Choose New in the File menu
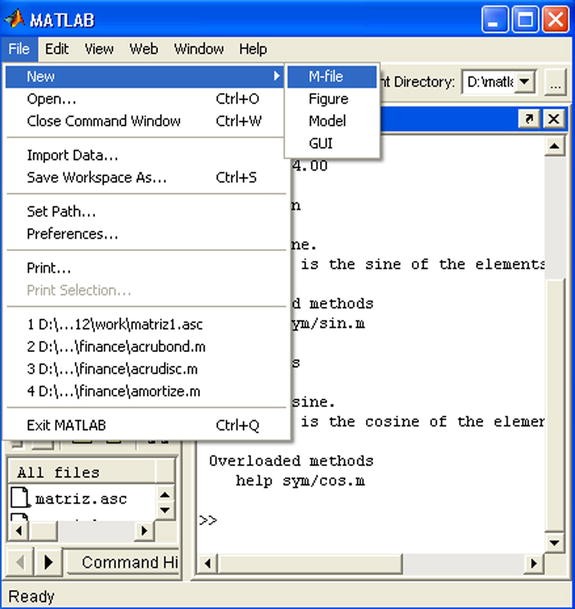This screenshot has height=609, width=575. (145, 77)
